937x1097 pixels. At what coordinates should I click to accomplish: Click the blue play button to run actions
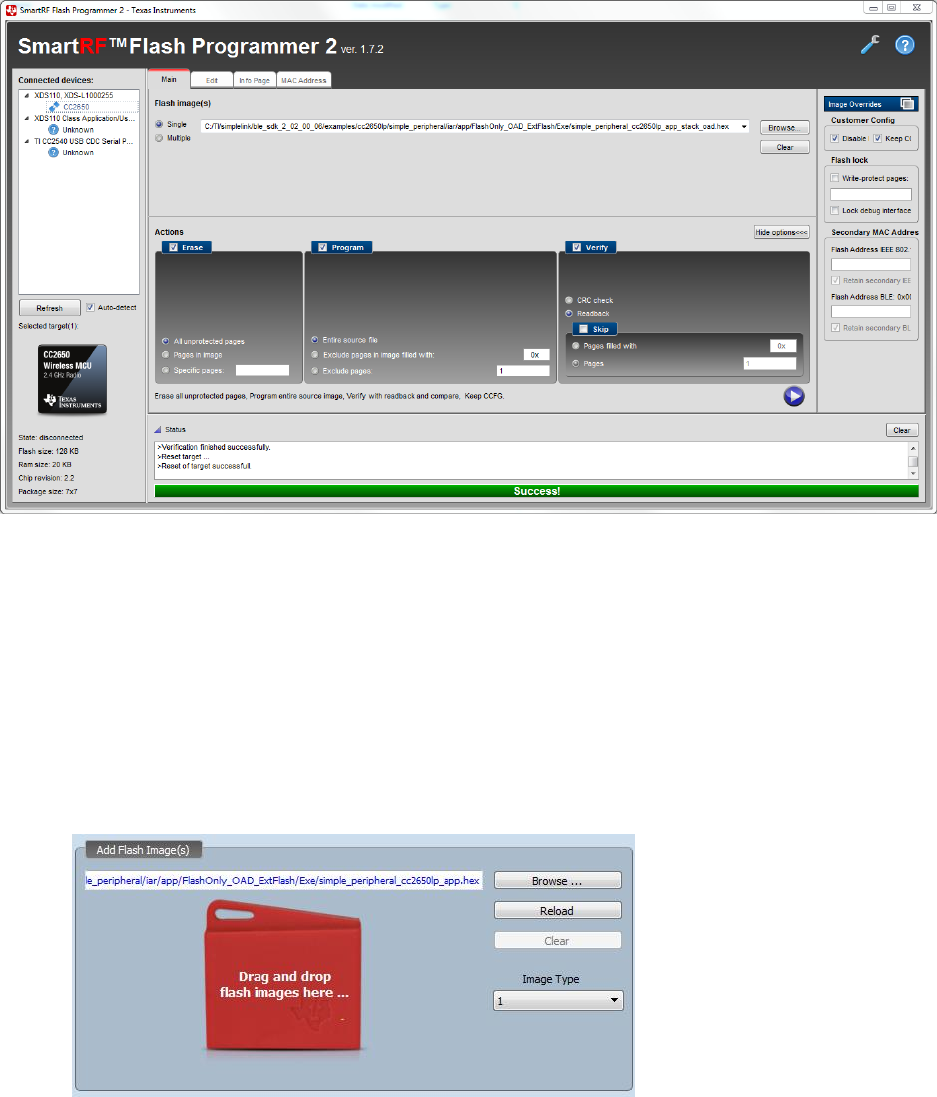[794, 396]
